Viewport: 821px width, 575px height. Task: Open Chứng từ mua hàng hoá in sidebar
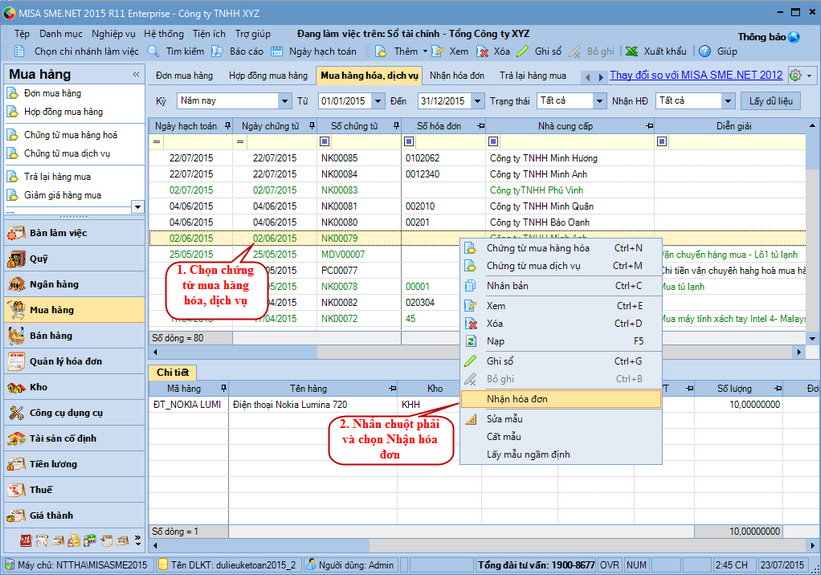(x=71, y=135)
